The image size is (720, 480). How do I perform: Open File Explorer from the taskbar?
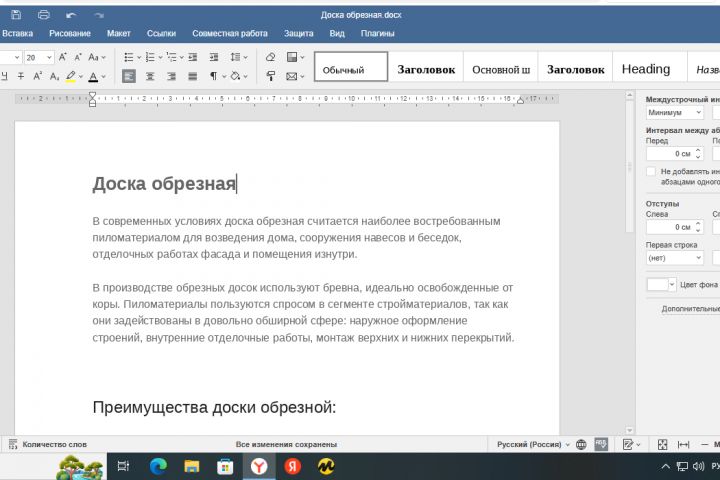[x=192, y=467]
